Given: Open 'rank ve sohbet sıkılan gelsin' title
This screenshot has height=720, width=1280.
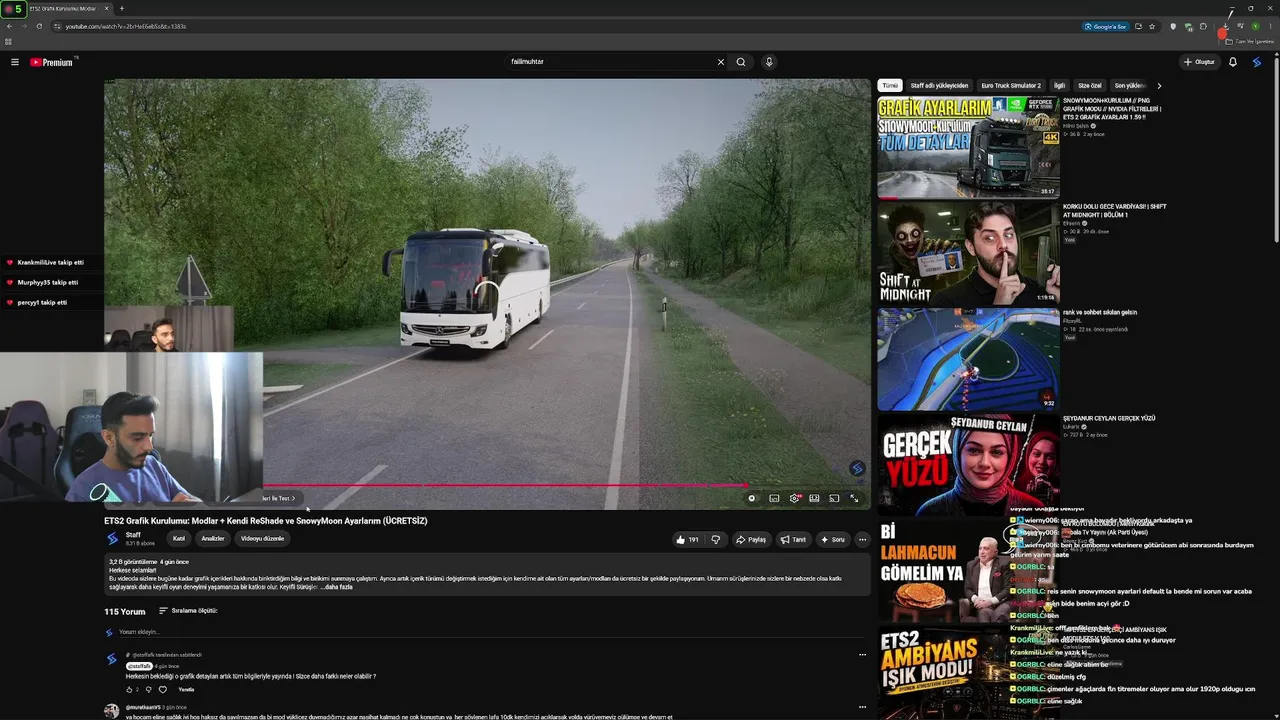Looking at the screenshot, I should pyautogui.click(x=1100, y=312).
